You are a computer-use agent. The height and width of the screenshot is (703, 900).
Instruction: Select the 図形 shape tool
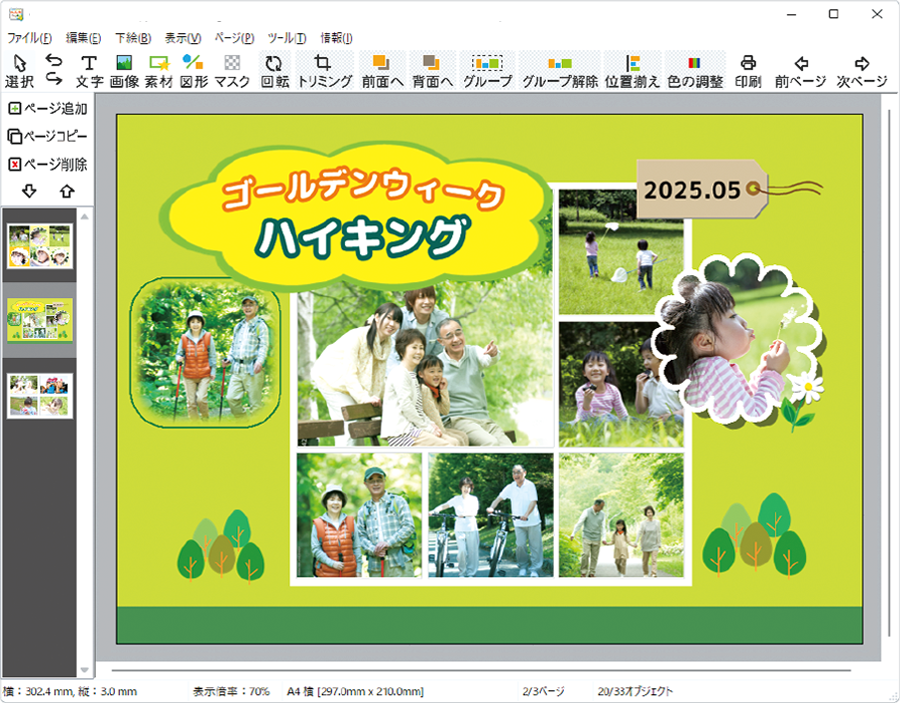193,70
